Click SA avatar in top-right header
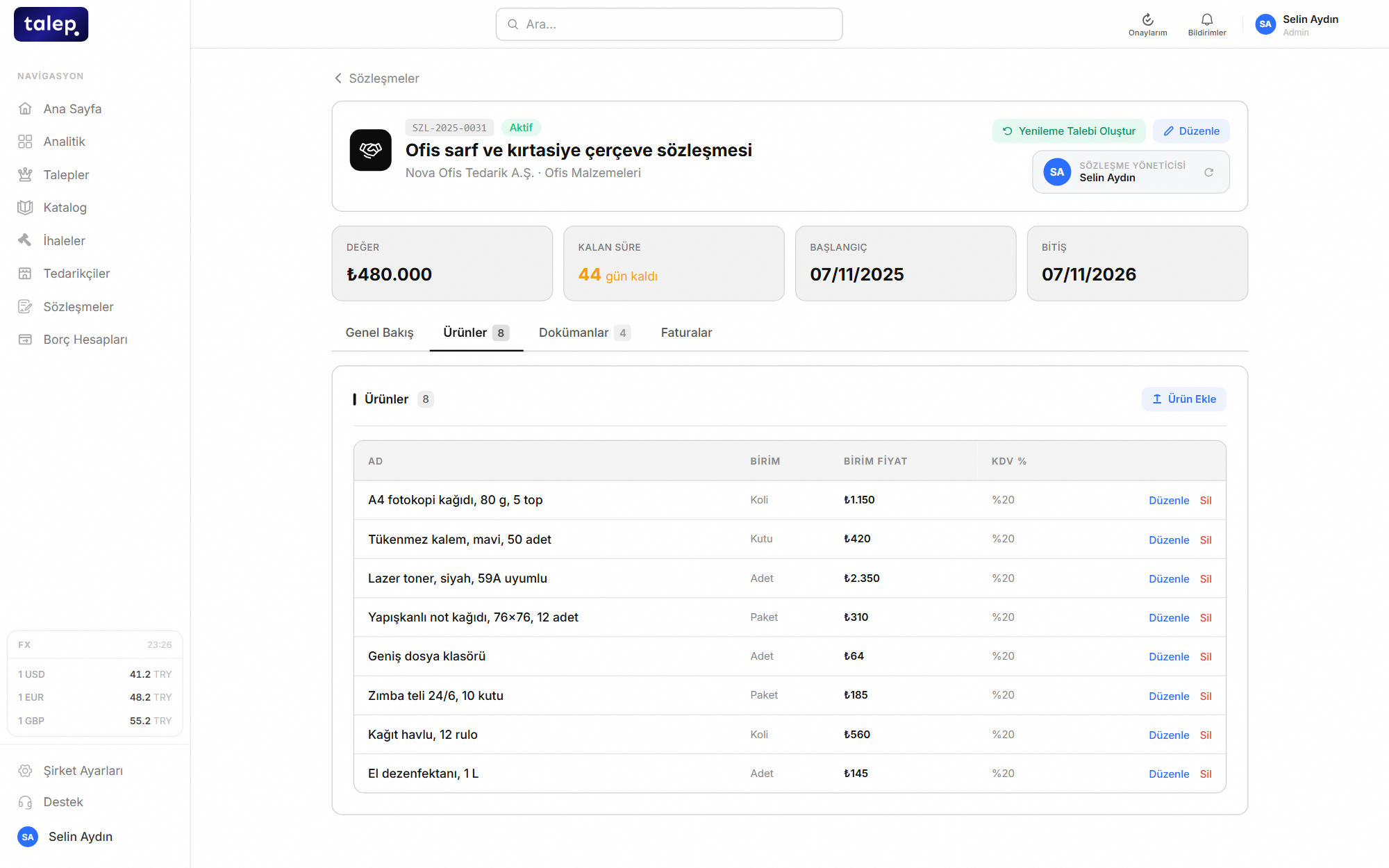The height and width of the screenshot is (868, 1389). tap(1265, 24)
